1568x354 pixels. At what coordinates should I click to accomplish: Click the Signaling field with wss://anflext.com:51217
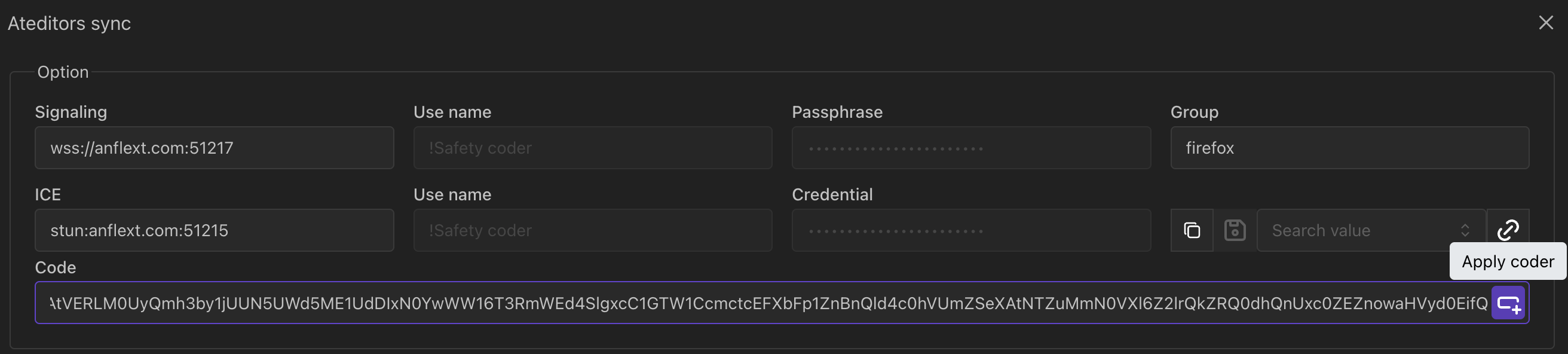[215, 148]
